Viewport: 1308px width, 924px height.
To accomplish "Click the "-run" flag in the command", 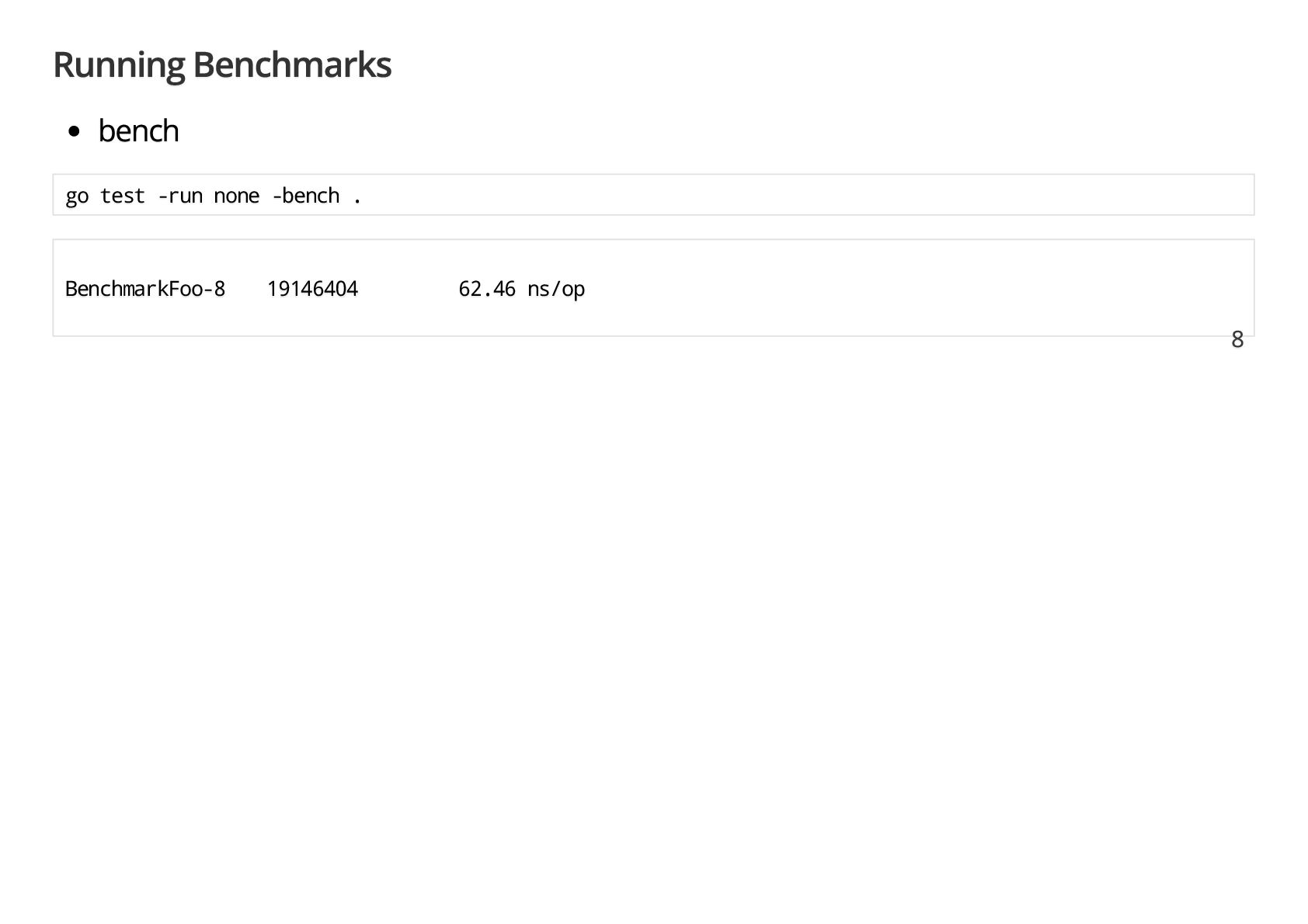I will [x=179, y=196].
